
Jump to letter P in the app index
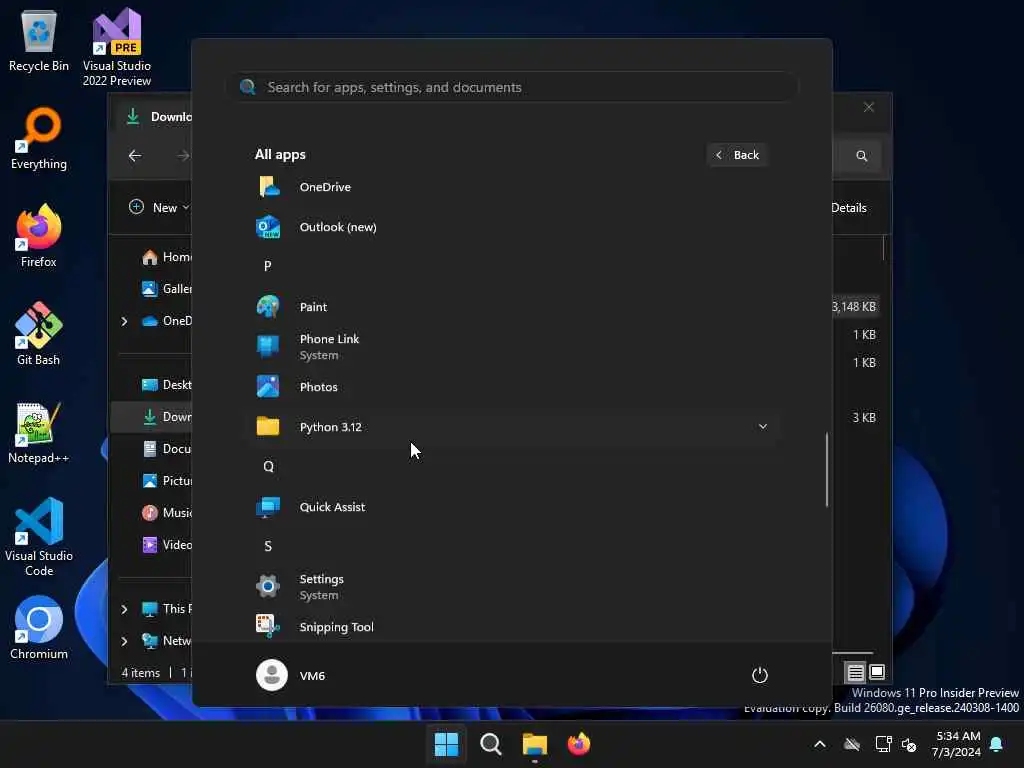point(268,266)
